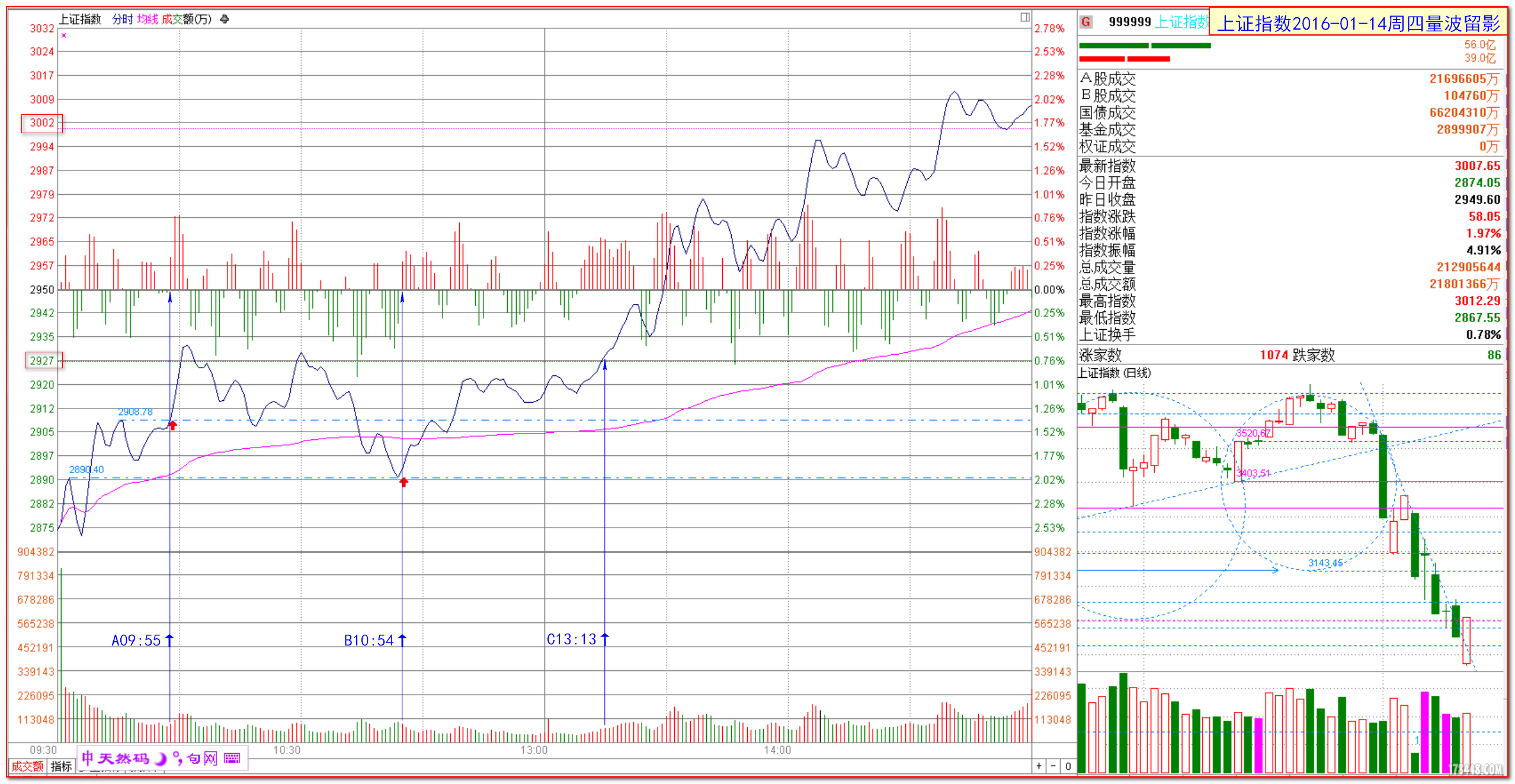The height and width of the screenshot is (784, 1515).
Task: Click the A09:55 time marker label
Action: coord(136,640)
